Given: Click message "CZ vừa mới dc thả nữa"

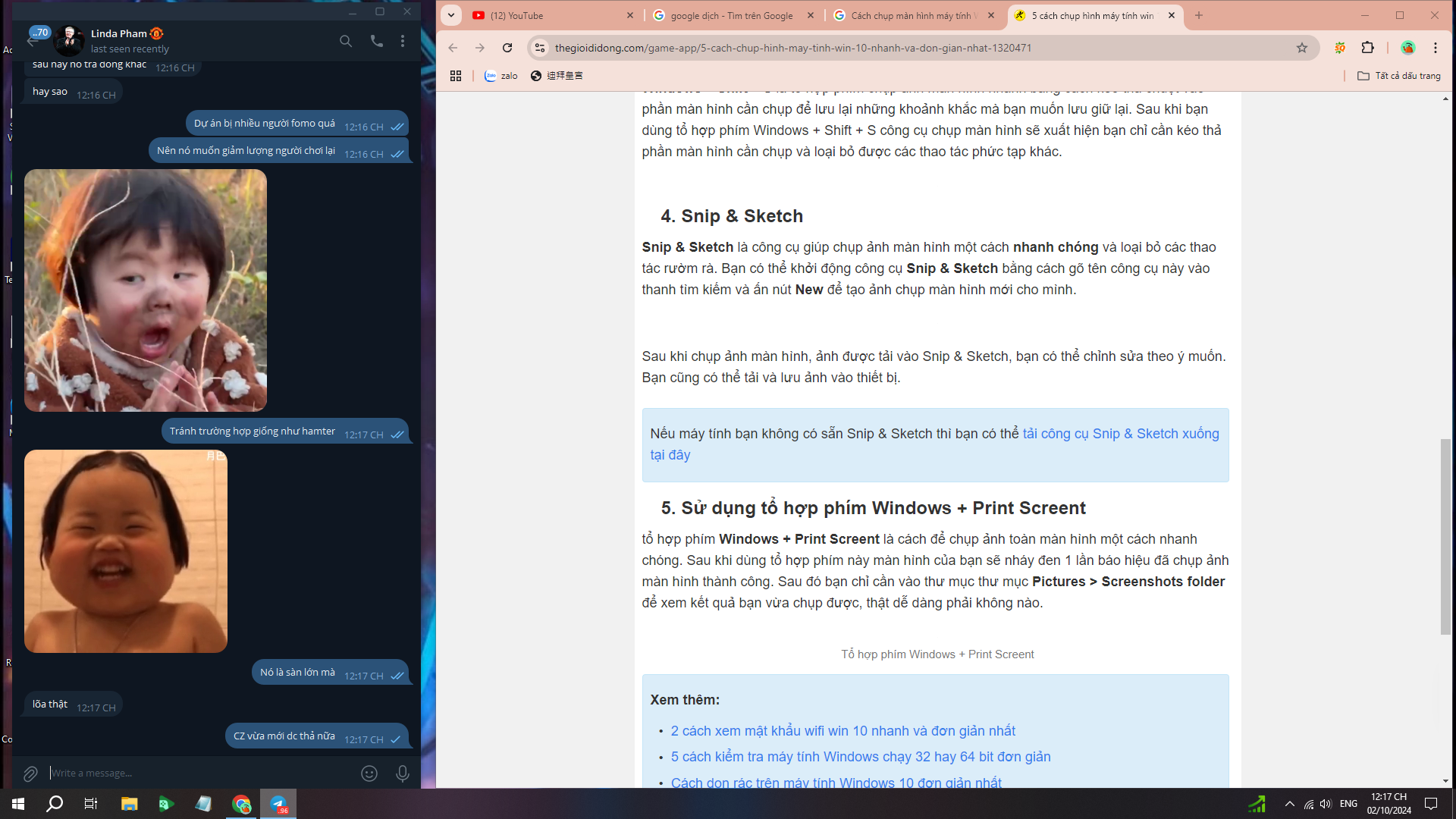Looking at the screenshot, I should click(x=284, y=736).
